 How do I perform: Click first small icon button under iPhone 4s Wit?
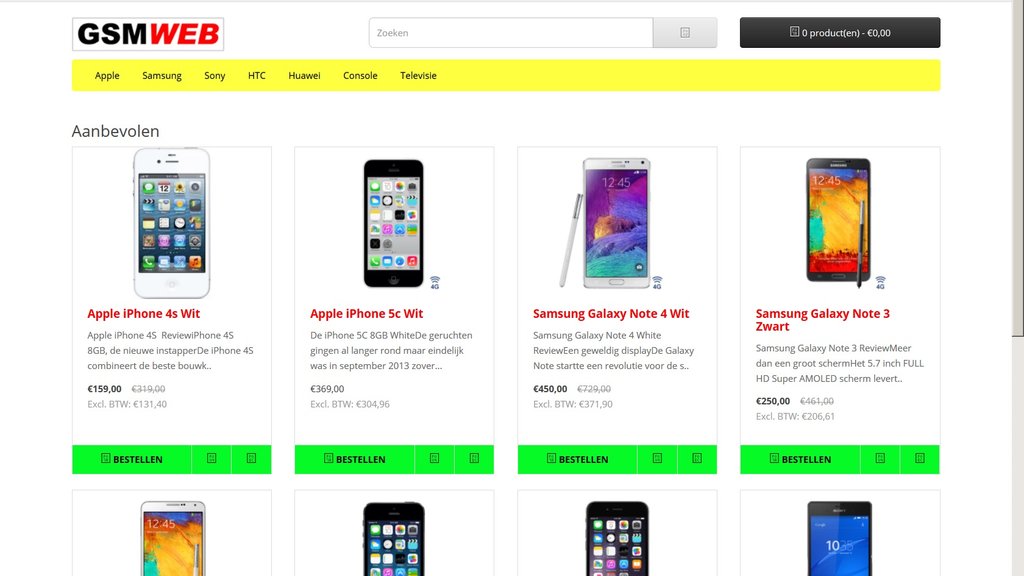(212, 459)
